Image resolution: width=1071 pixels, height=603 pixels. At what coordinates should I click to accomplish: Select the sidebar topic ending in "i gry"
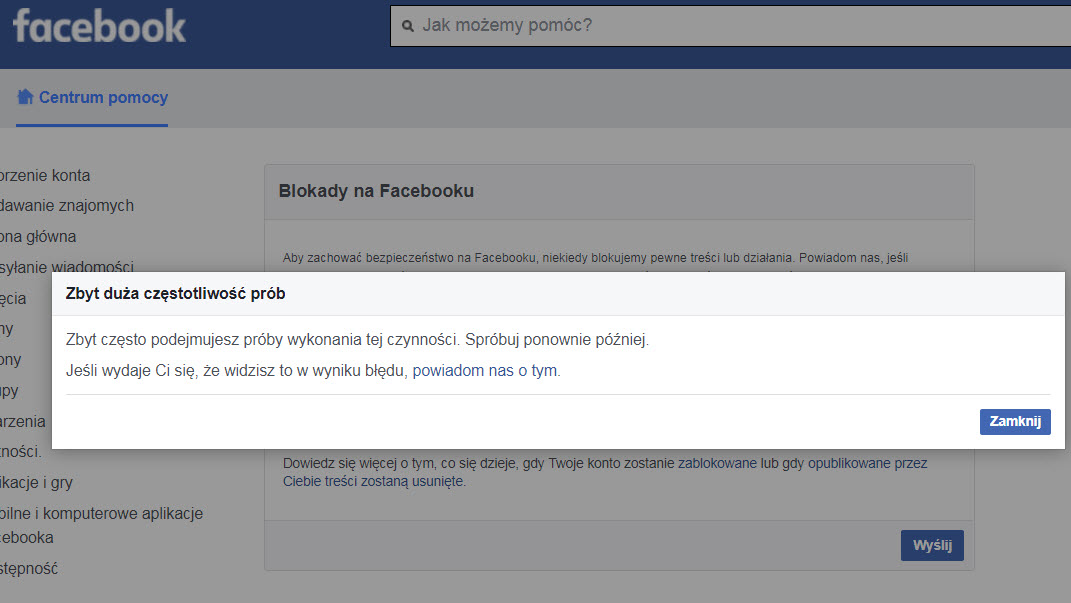tap(37, 483)
